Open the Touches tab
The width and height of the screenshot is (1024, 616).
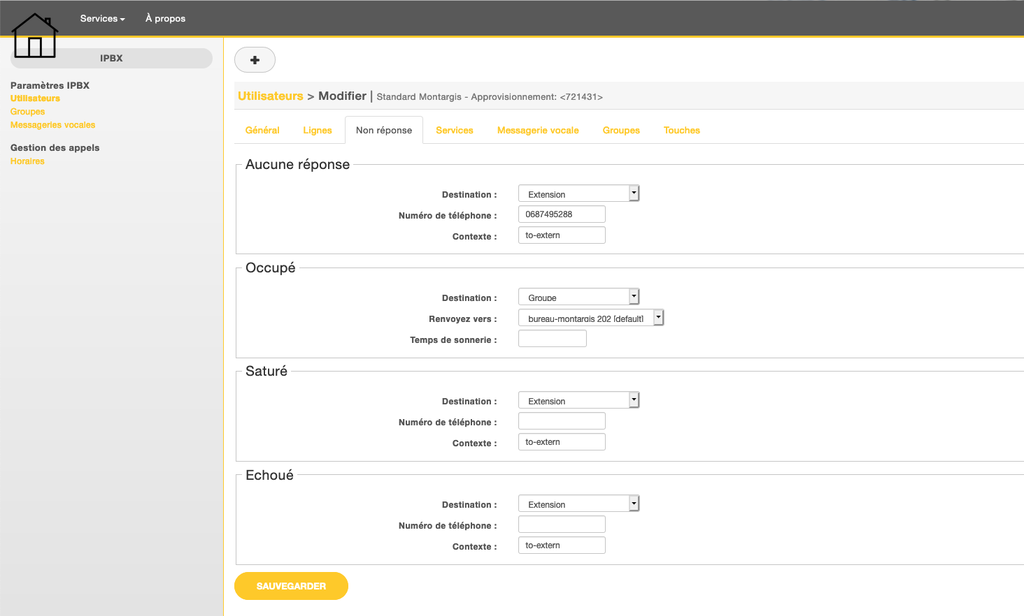(681, 130)
